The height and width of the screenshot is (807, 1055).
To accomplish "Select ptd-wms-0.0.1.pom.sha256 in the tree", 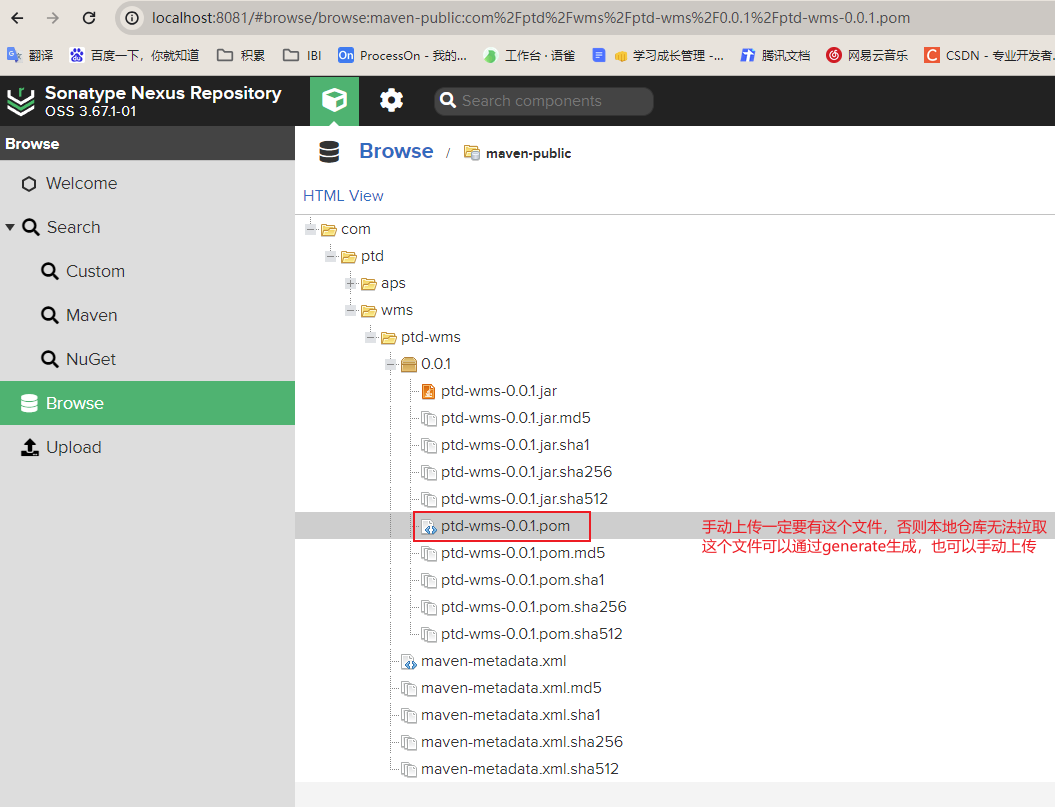I will point(533,607).
